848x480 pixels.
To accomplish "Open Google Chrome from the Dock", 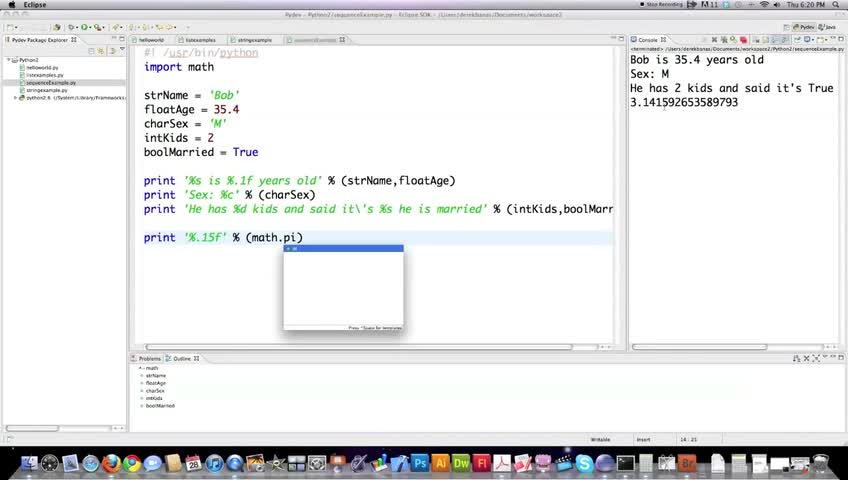I will (132, 463).
